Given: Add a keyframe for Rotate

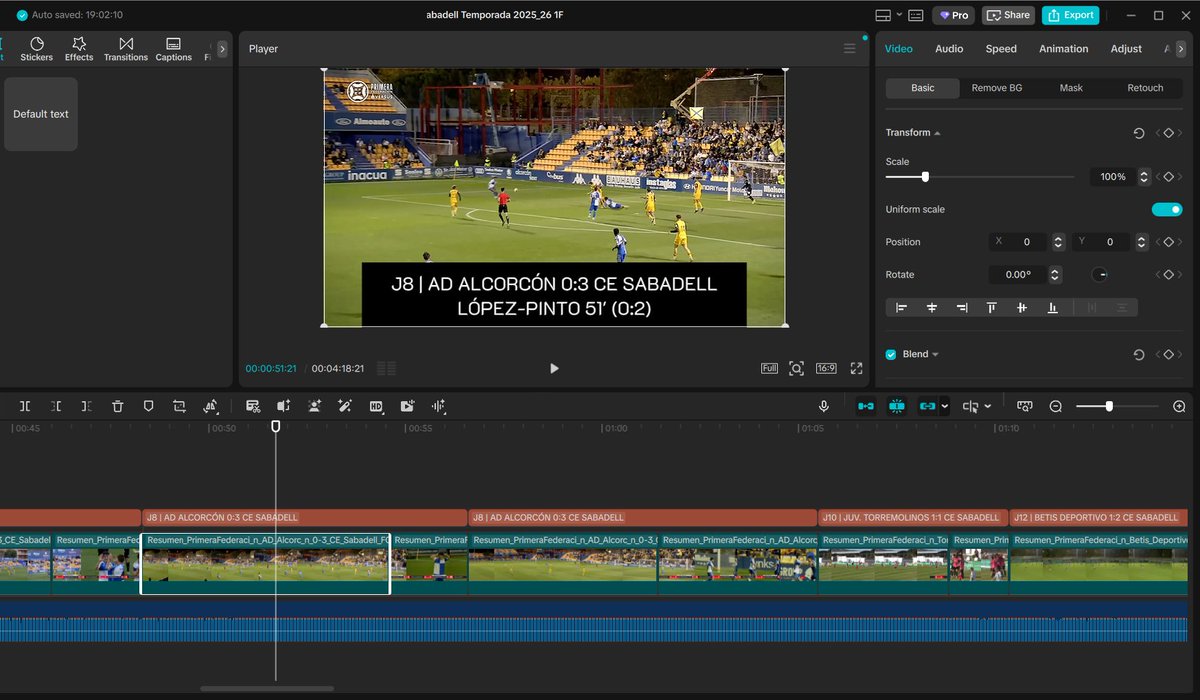Looking at the screenshot, I should pyautogui.click(x=1168, y=274).
